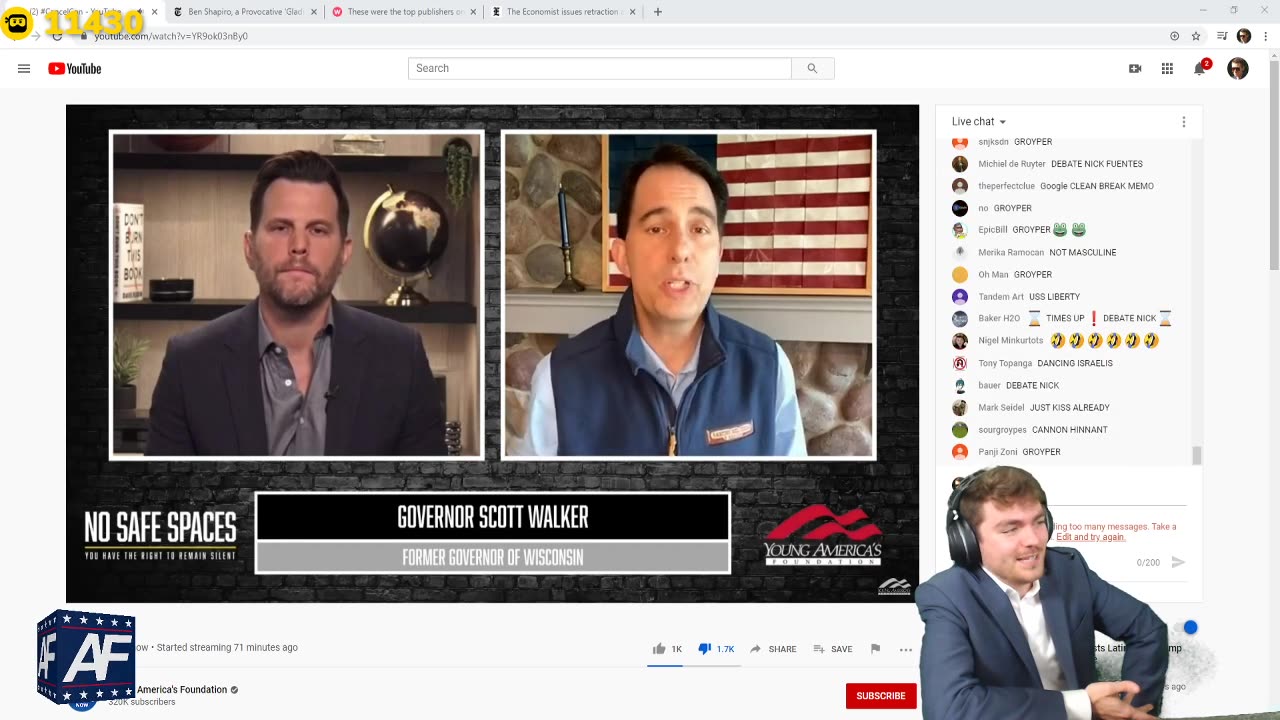1280x720 pixels.
Task: Send chat message arrow icon
Action: click(1178, 562)
